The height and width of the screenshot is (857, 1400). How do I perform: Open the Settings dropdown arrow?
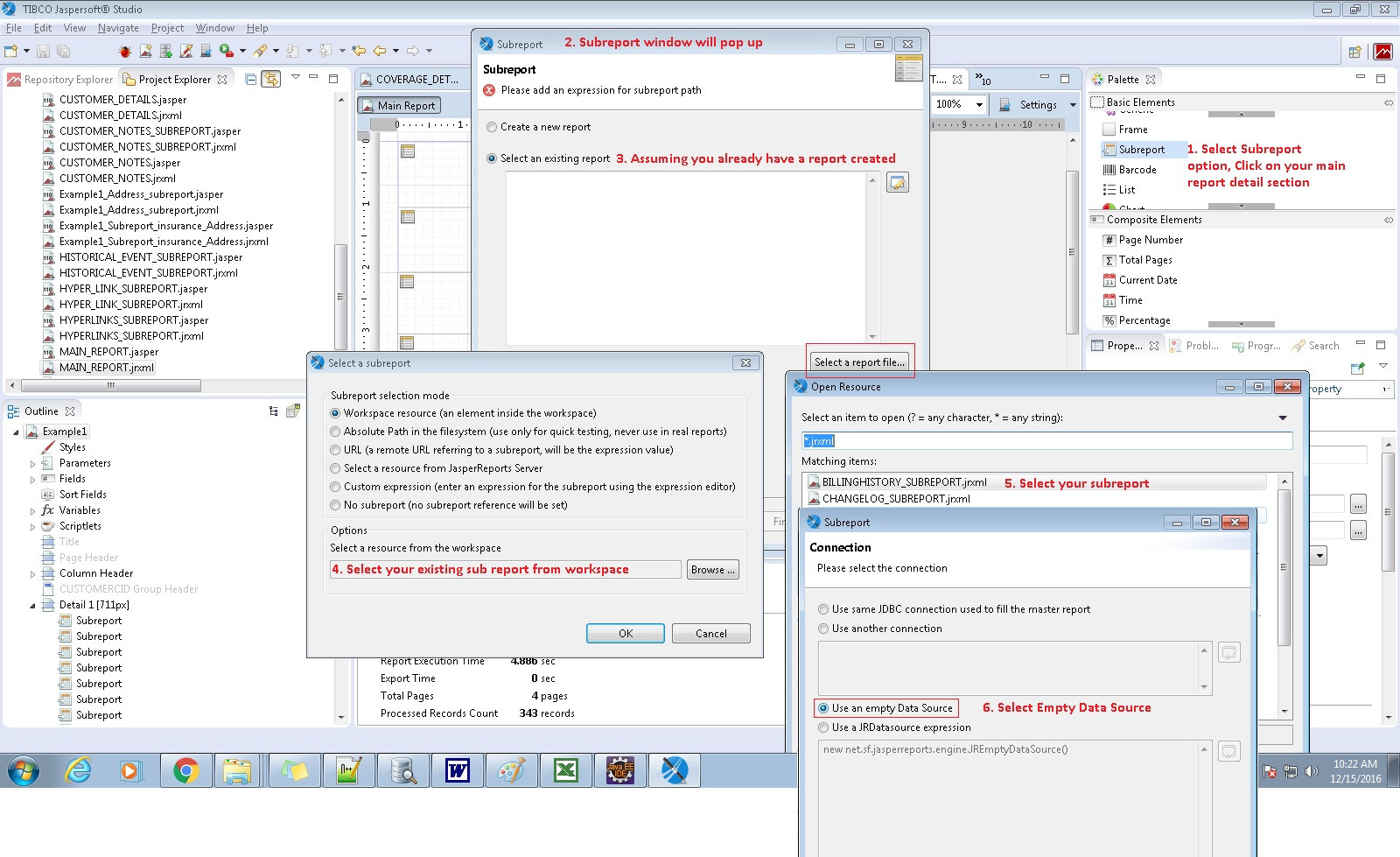[x=1073, y=105]
